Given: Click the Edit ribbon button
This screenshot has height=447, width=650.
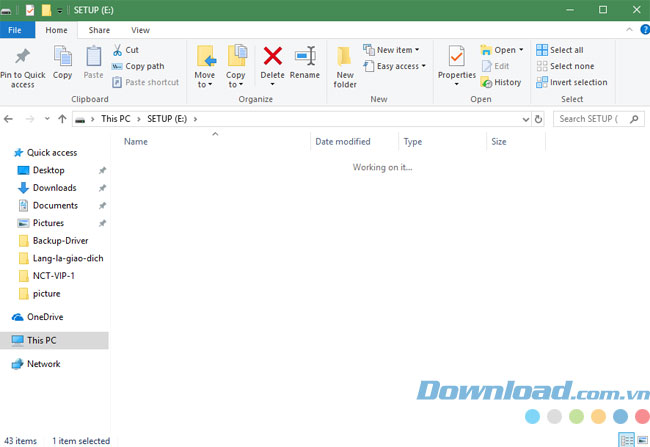Looking at the screenshot, I should pos(495,66).
